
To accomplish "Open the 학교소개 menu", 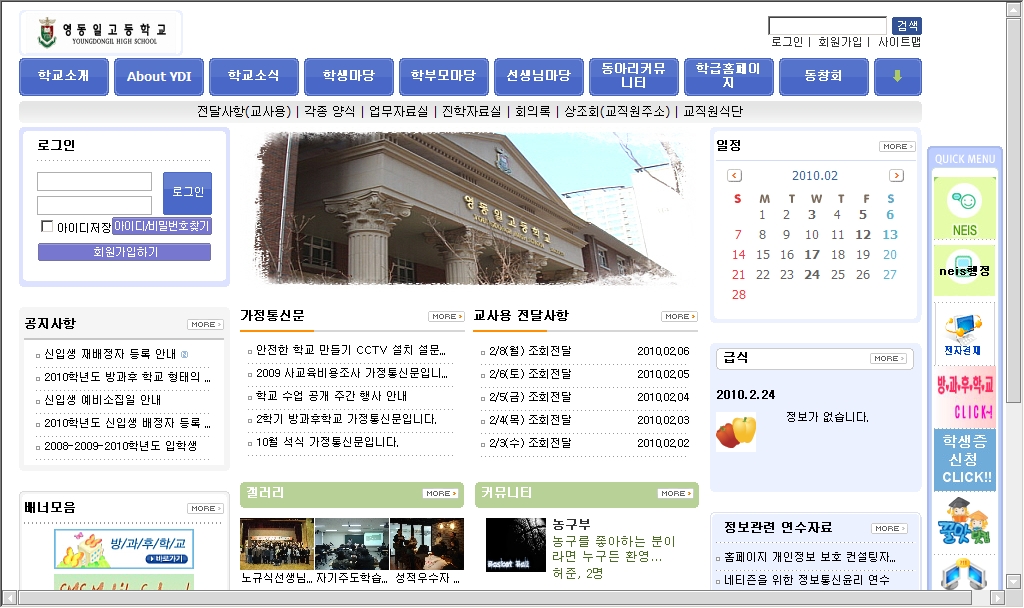I will tap(63, 76).
